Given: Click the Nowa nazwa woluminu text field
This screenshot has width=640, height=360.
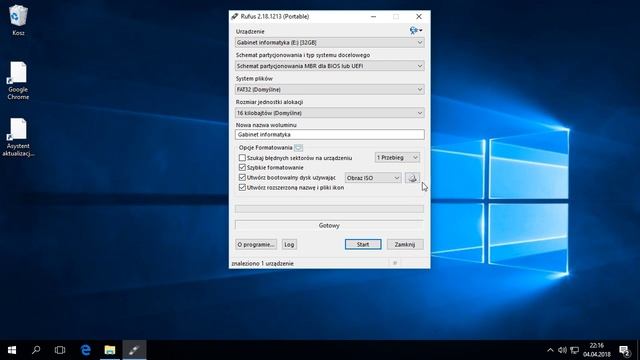Looking at the screenshot, I should (x=329, y=134).
